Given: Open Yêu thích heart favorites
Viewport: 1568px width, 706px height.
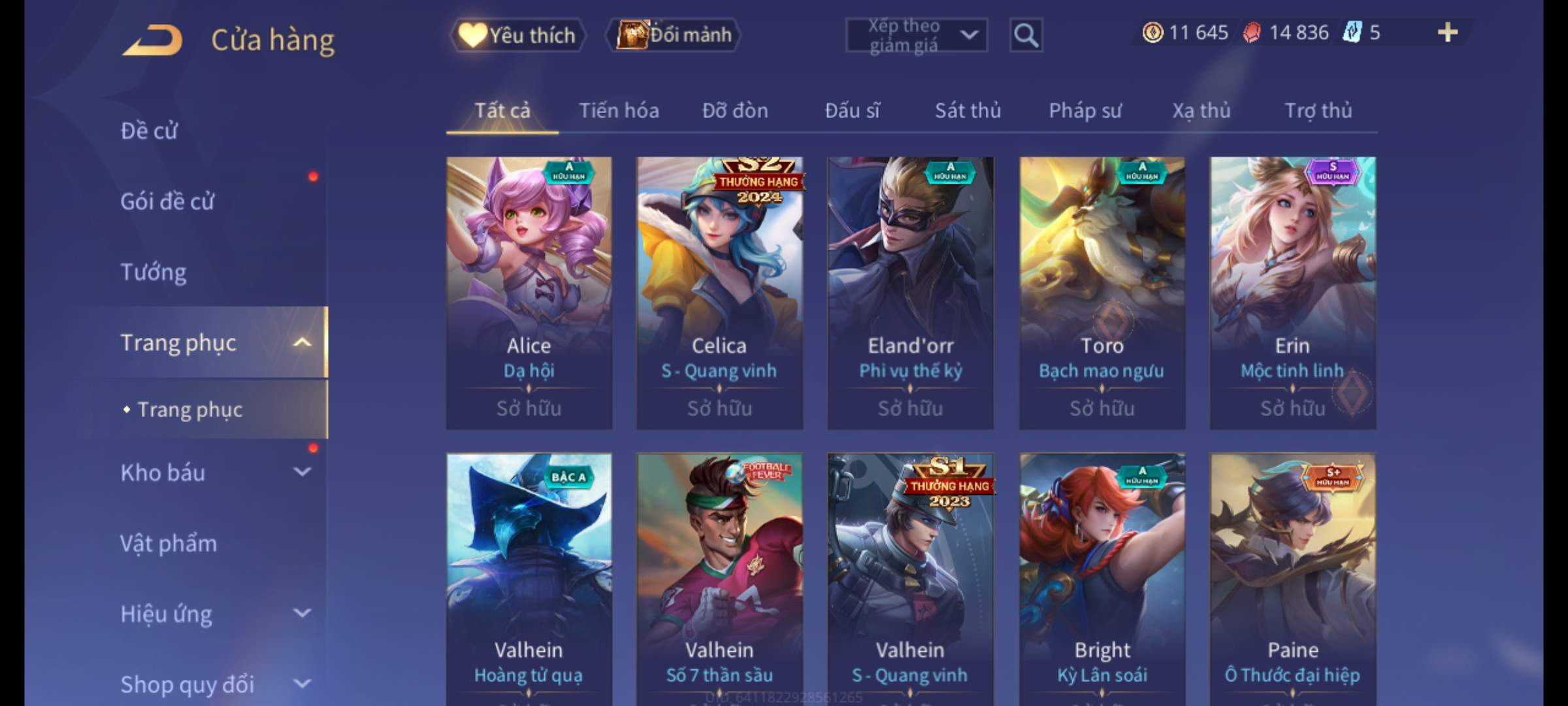Looking at the screenshot, I should tap(517, 35).
